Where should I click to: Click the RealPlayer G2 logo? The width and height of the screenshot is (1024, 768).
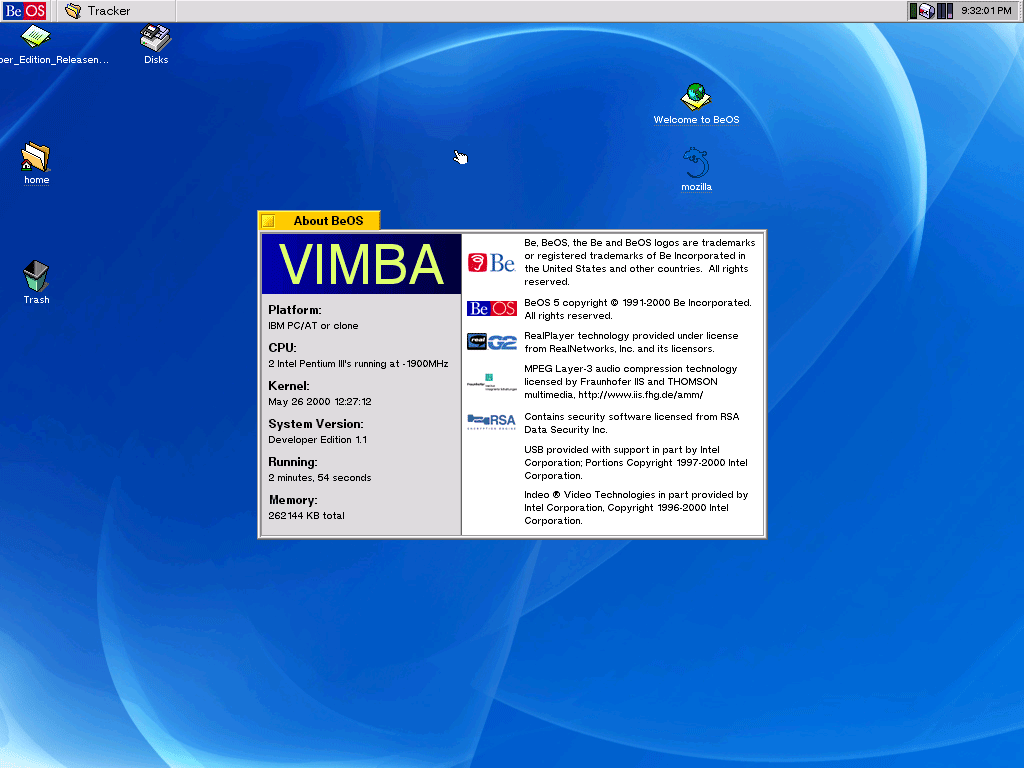coord(491,342)
